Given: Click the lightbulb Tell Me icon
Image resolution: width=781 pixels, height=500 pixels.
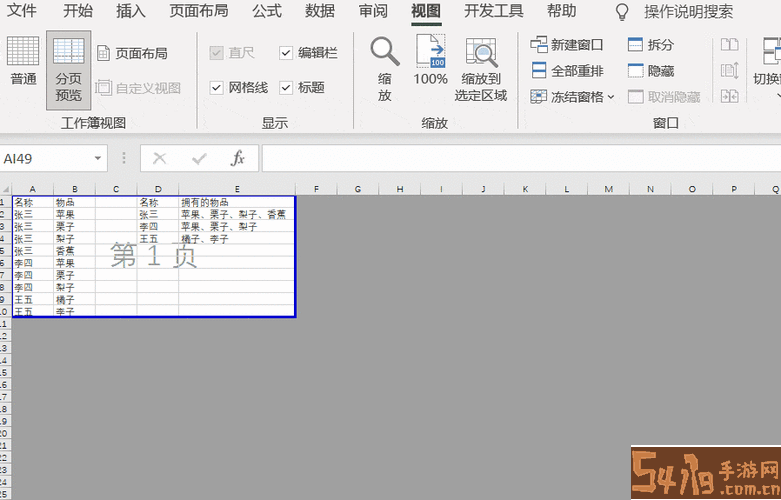Looking at the screenshot, I should point(622,12).
